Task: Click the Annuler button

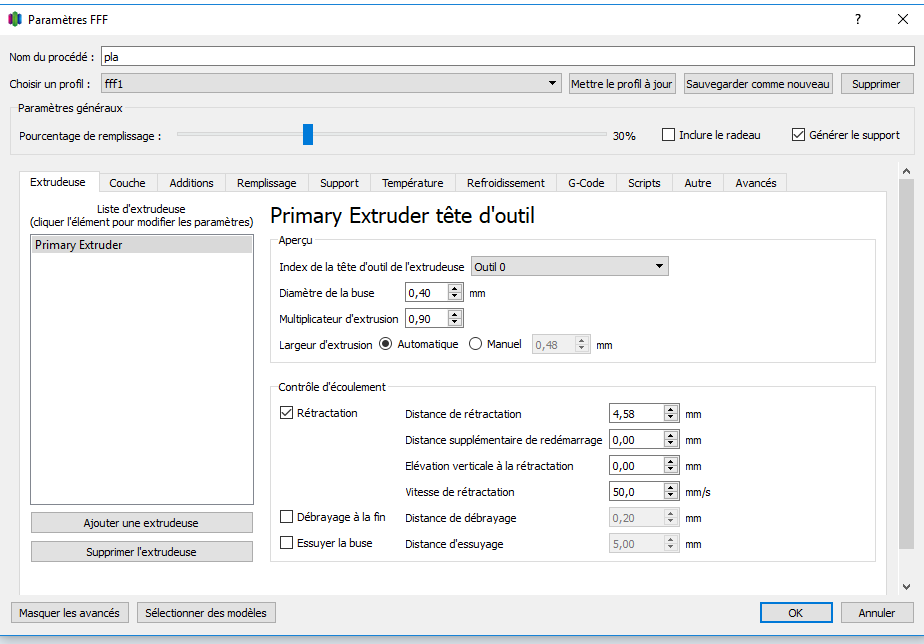Action: [877, 613]
